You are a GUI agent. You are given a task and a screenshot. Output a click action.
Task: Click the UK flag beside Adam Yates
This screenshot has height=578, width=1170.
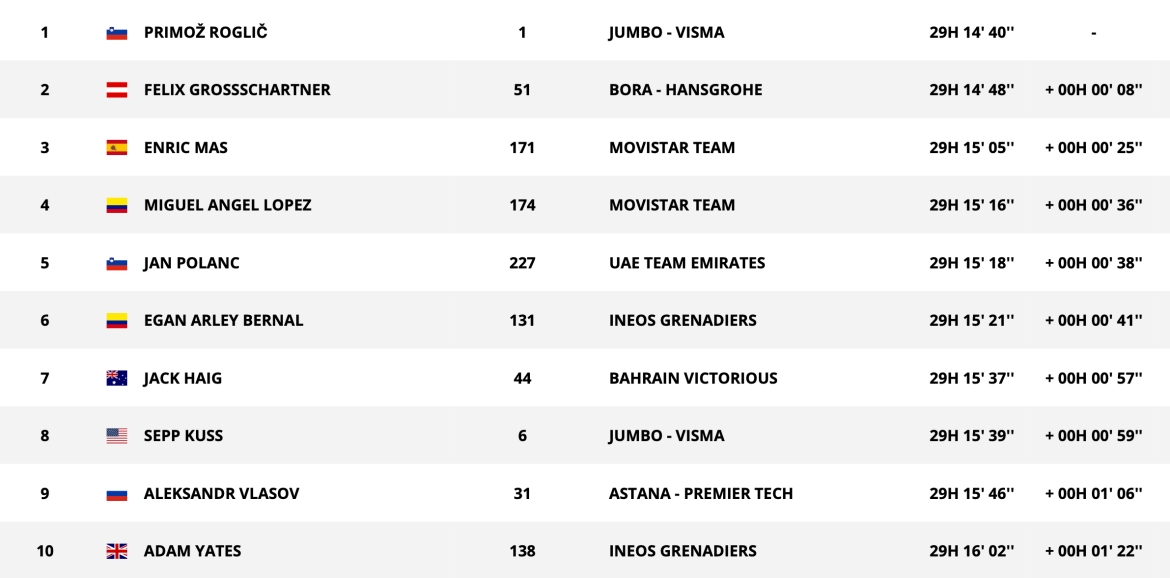tap(116, 551)
